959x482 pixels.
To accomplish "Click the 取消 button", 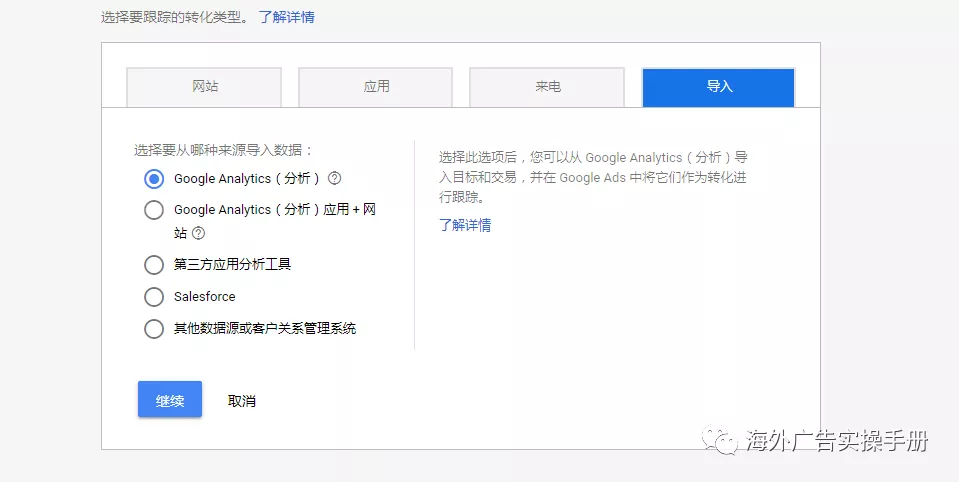I will point(242,401).
